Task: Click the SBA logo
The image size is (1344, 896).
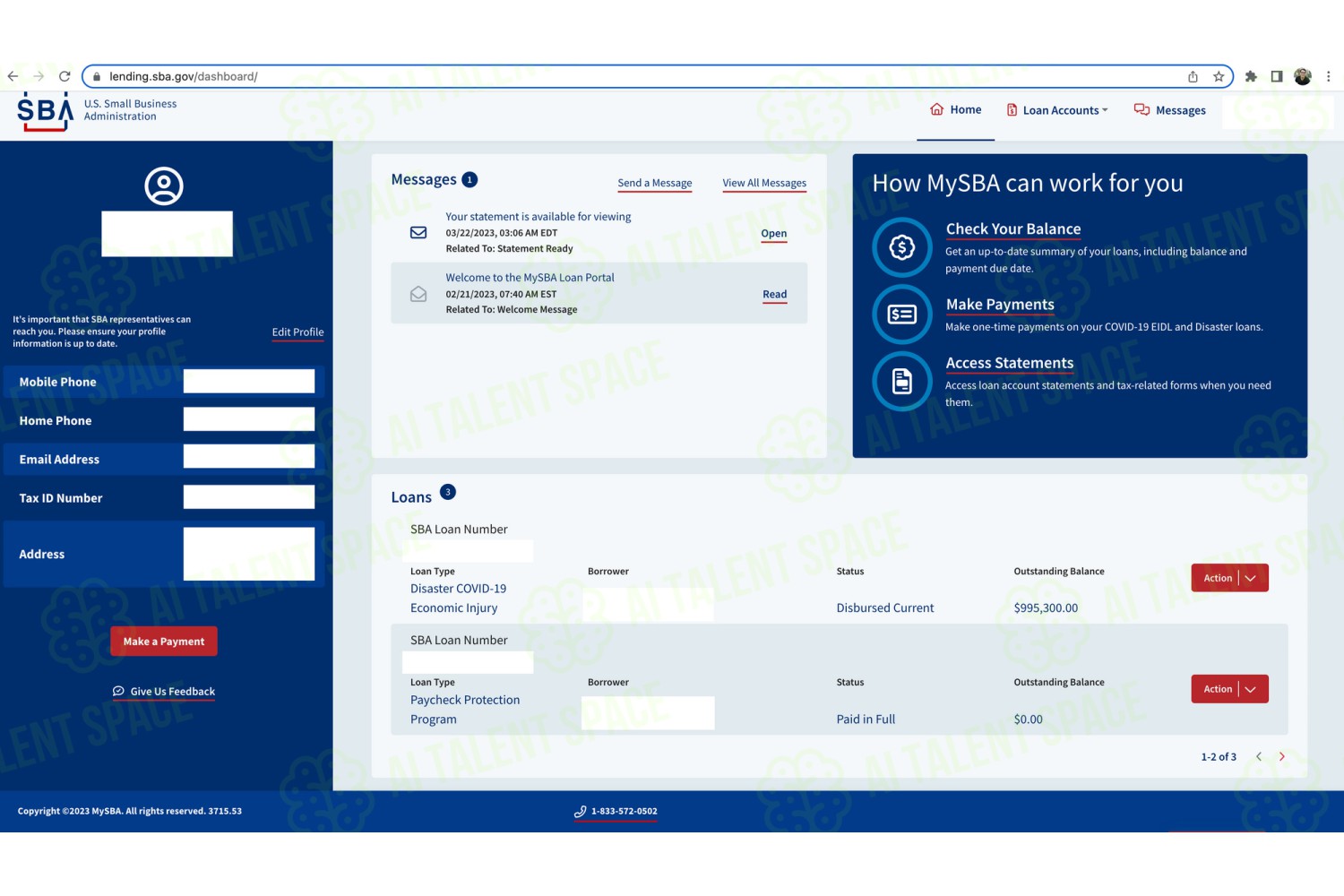Action: [x=45, y=111]
